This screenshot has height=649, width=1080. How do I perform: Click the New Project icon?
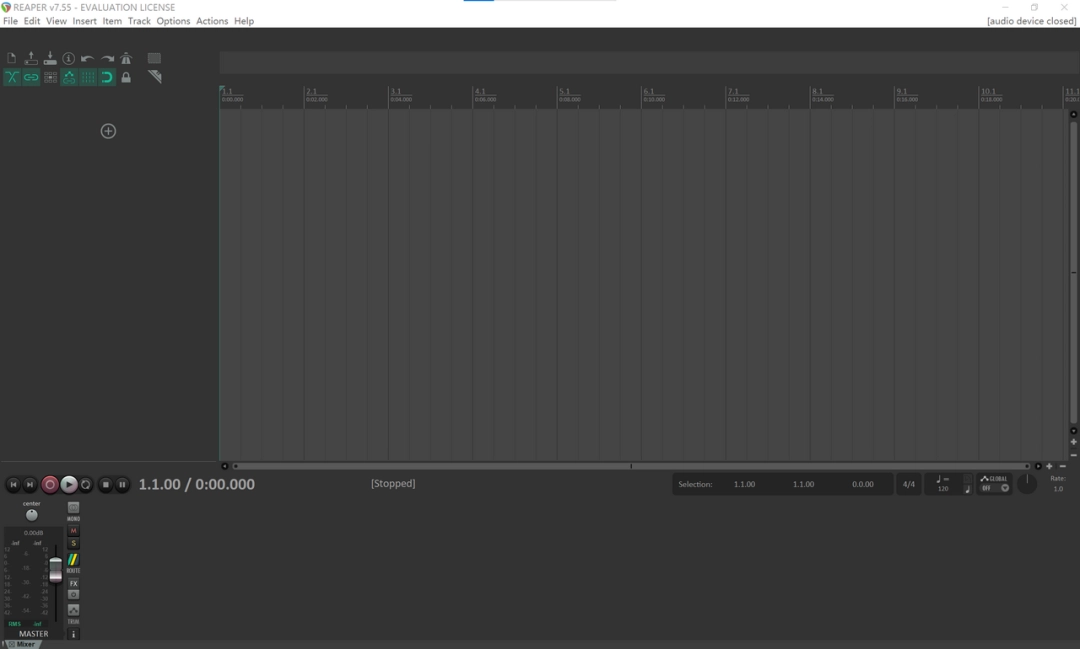(12, 59)
